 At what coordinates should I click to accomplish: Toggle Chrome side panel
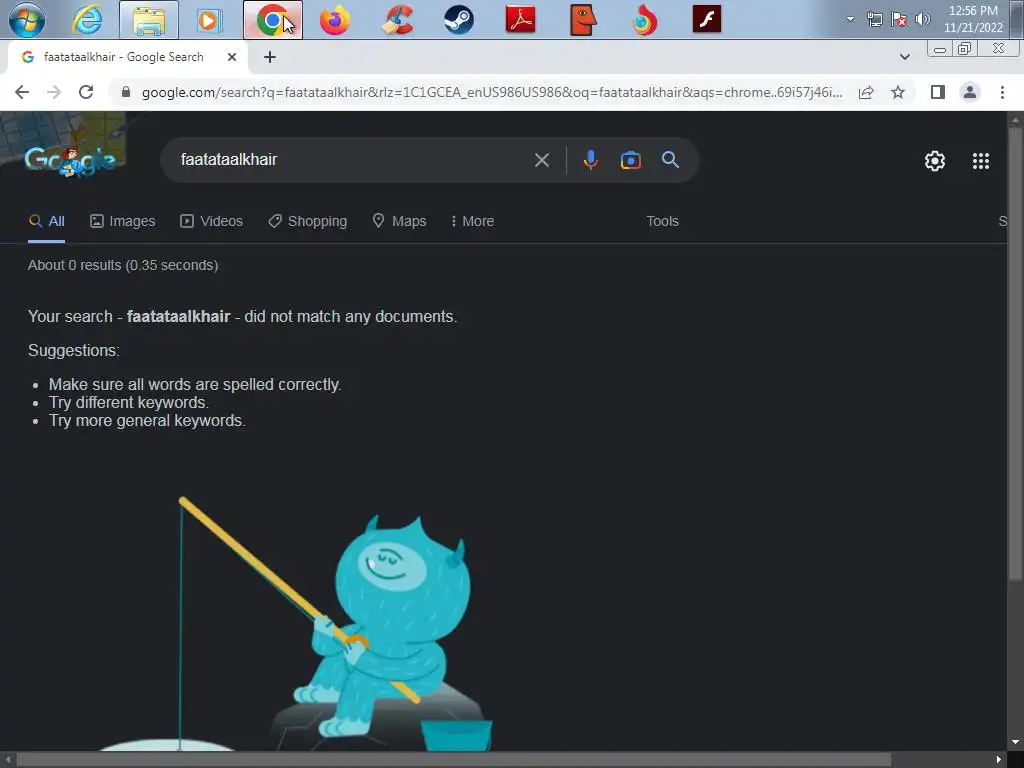(x=938, y=92)
